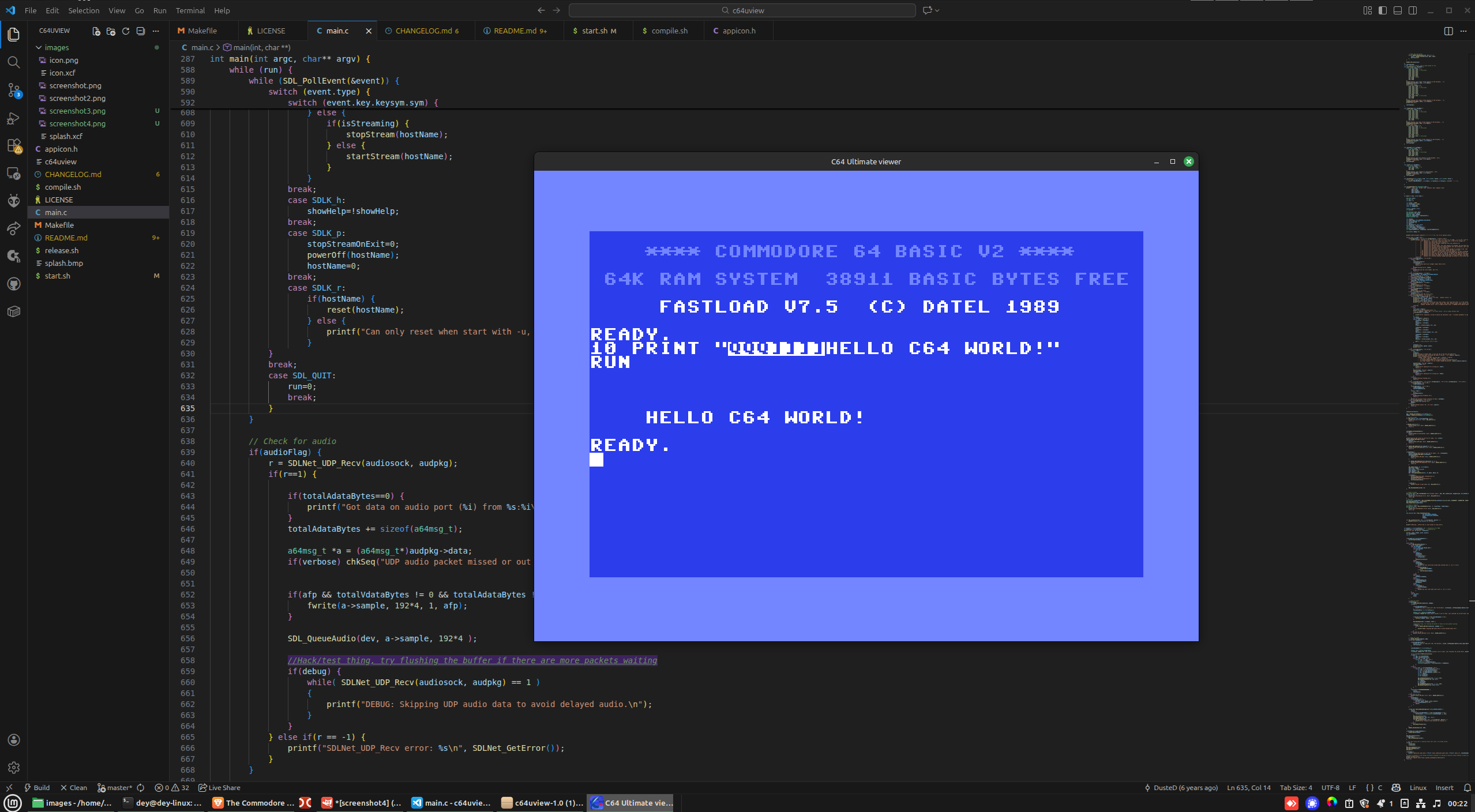Toggle the secondary side bar
The width and height of the screenshot is (1475, 812).
1413,10
